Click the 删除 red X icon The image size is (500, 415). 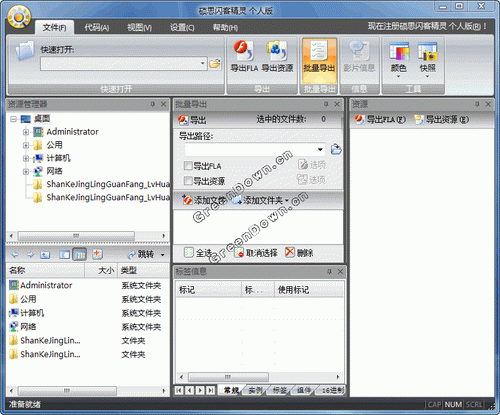click(x=290, y=252)
